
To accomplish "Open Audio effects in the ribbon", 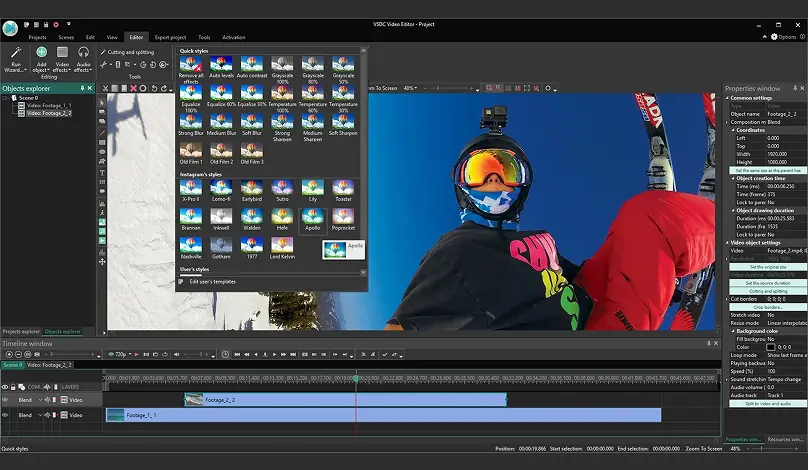I will click(83, 59).
